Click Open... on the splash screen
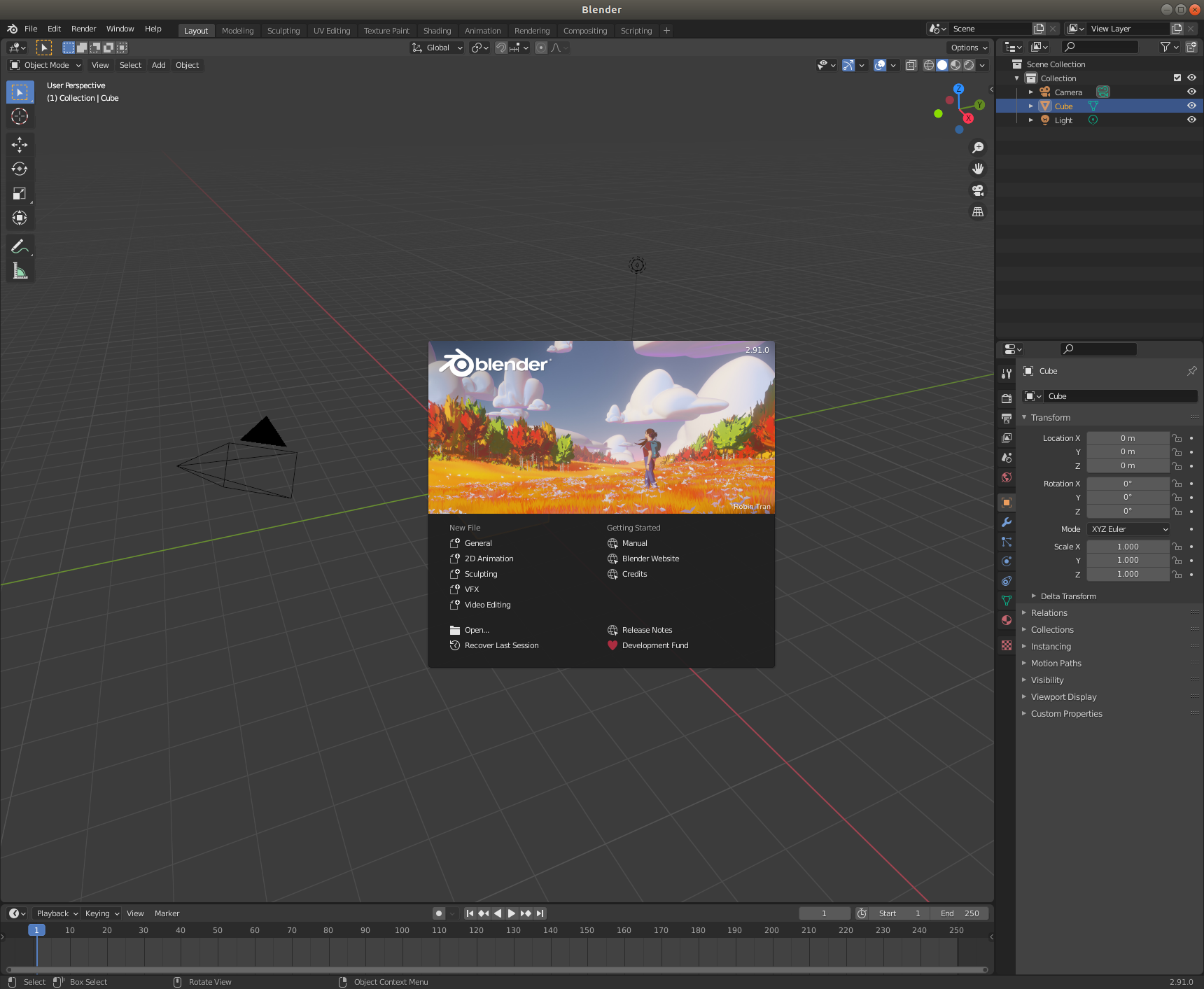Image resolution: width=1204 pixels, height=989 pixels. (470, 630)
